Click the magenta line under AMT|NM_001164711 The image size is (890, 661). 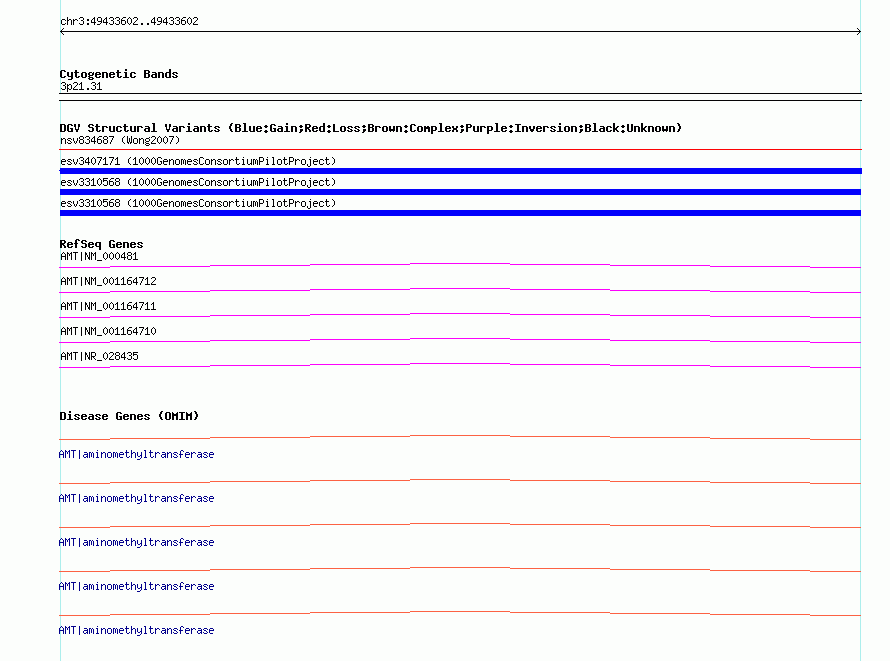(460, 315)
